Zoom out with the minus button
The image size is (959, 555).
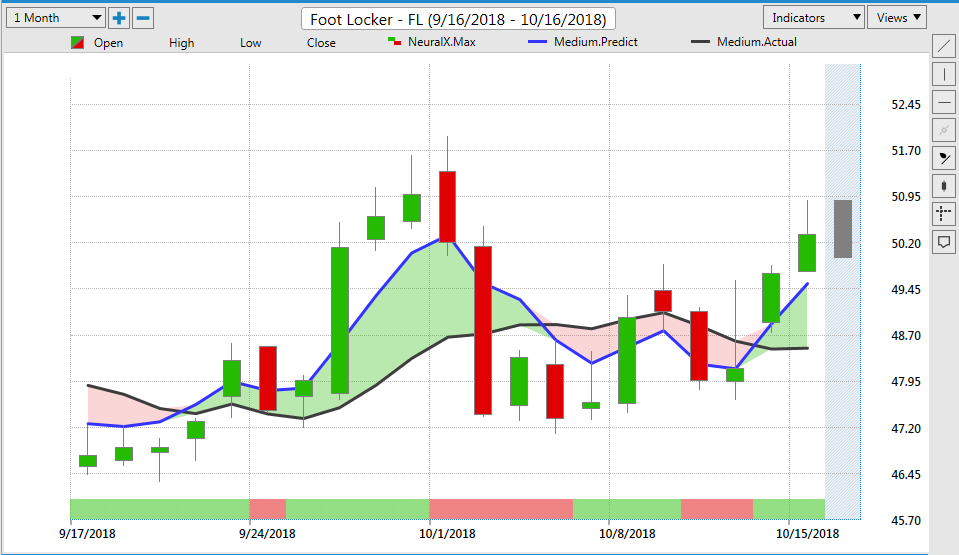[x=143, y=18]
